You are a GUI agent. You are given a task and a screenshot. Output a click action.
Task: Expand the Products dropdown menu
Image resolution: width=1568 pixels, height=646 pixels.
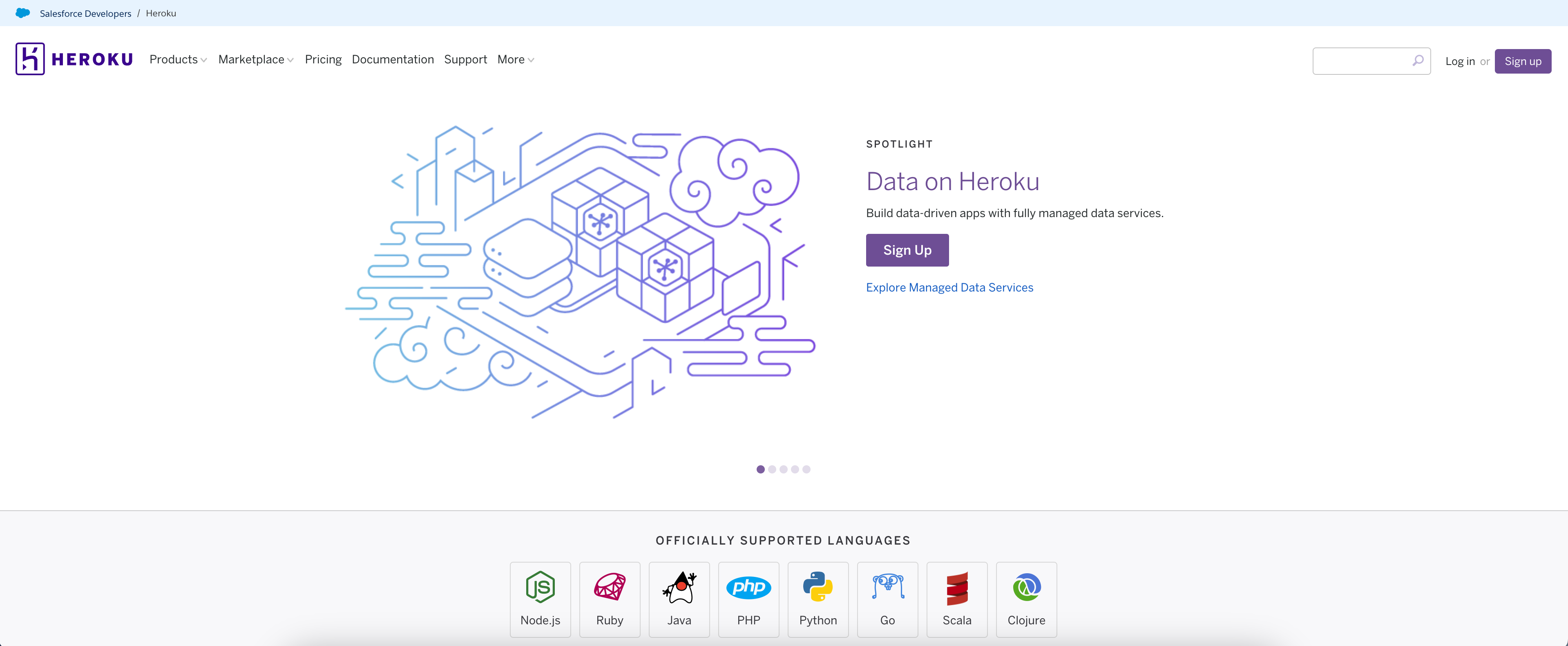(x=179, y=59)
